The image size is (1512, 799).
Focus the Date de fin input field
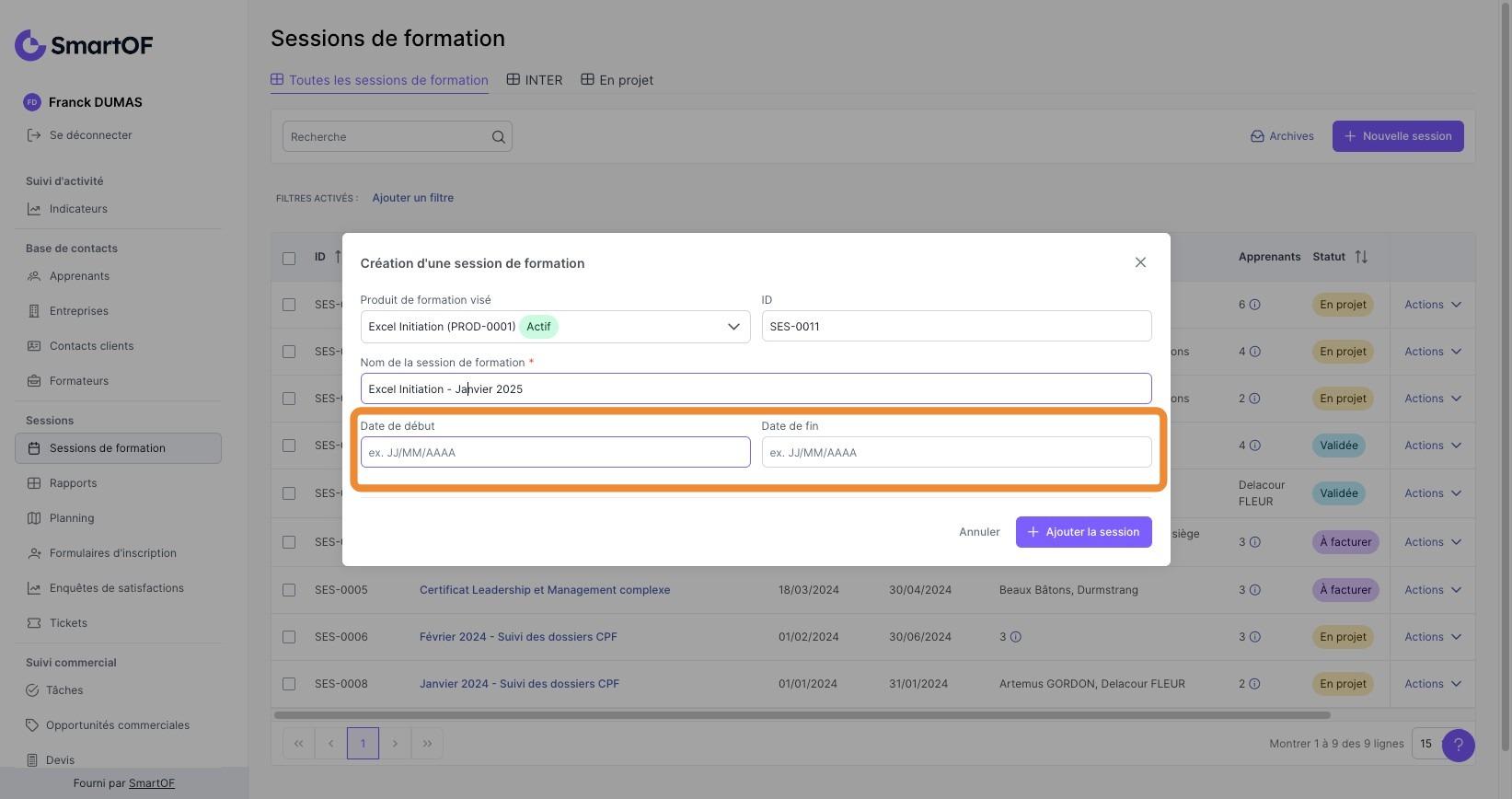coord(956,452)
